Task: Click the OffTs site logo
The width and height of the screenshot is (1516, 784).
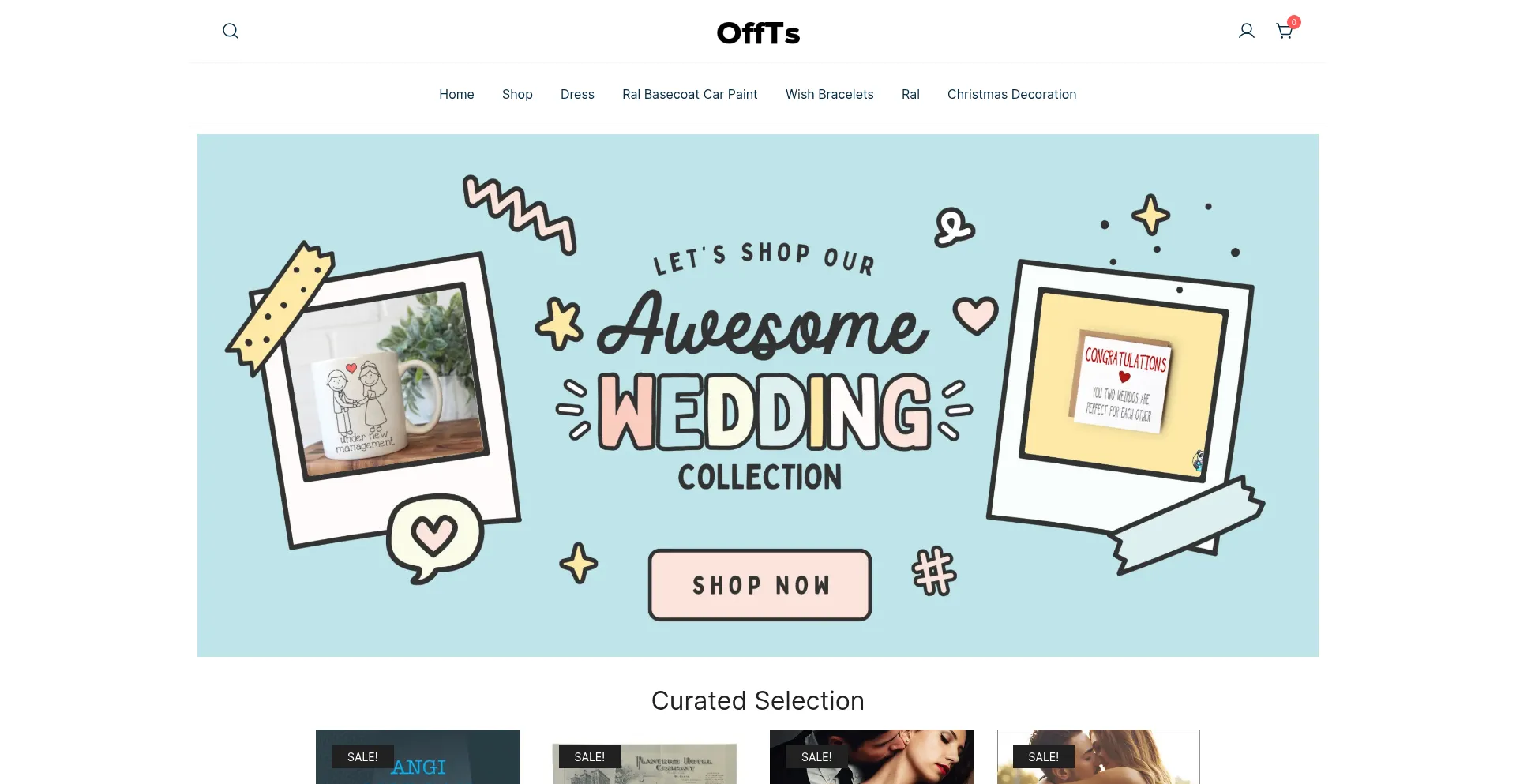Action: [x=758, y=33]
